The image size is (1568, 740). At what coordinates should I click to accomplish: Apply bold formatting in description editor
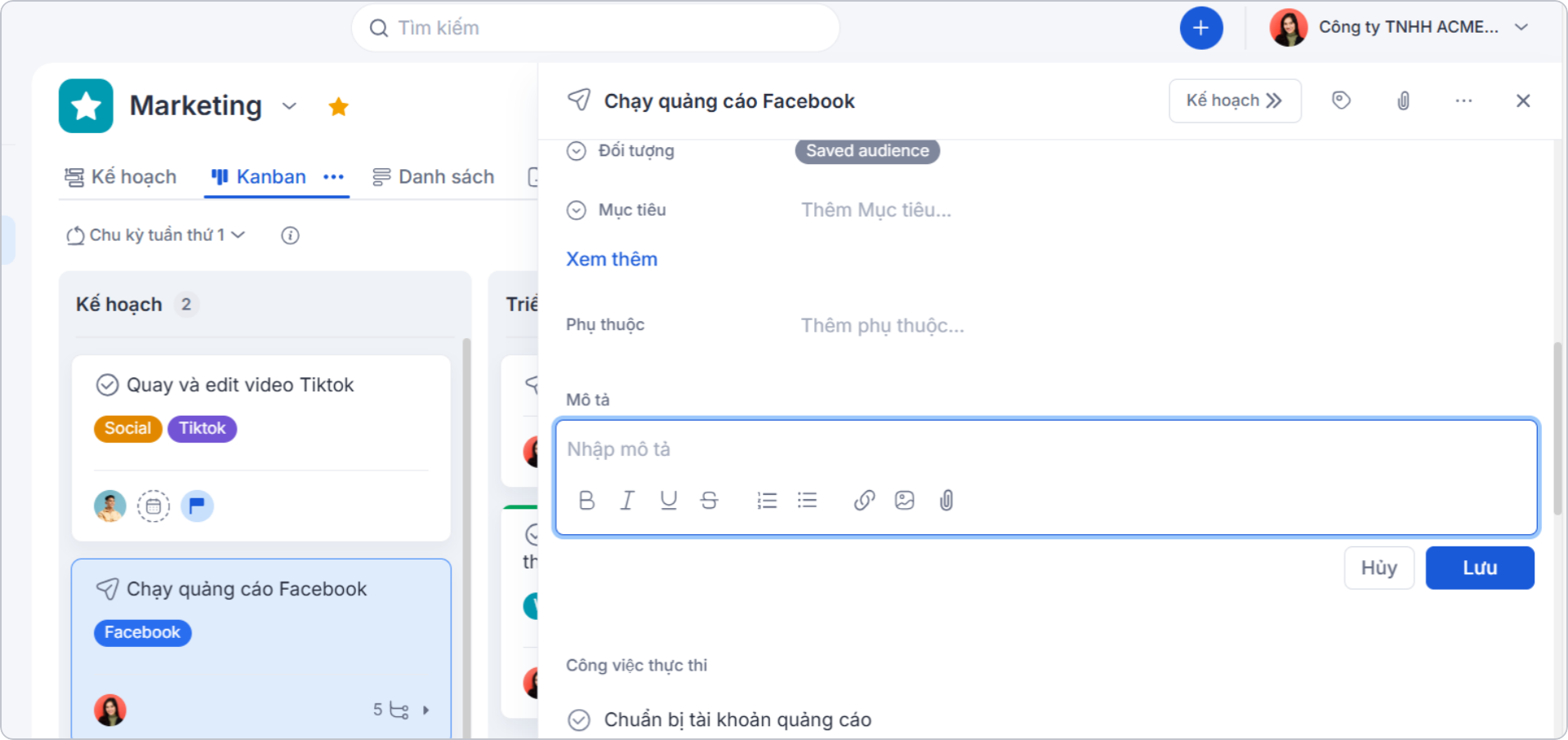tap(586, 500)
